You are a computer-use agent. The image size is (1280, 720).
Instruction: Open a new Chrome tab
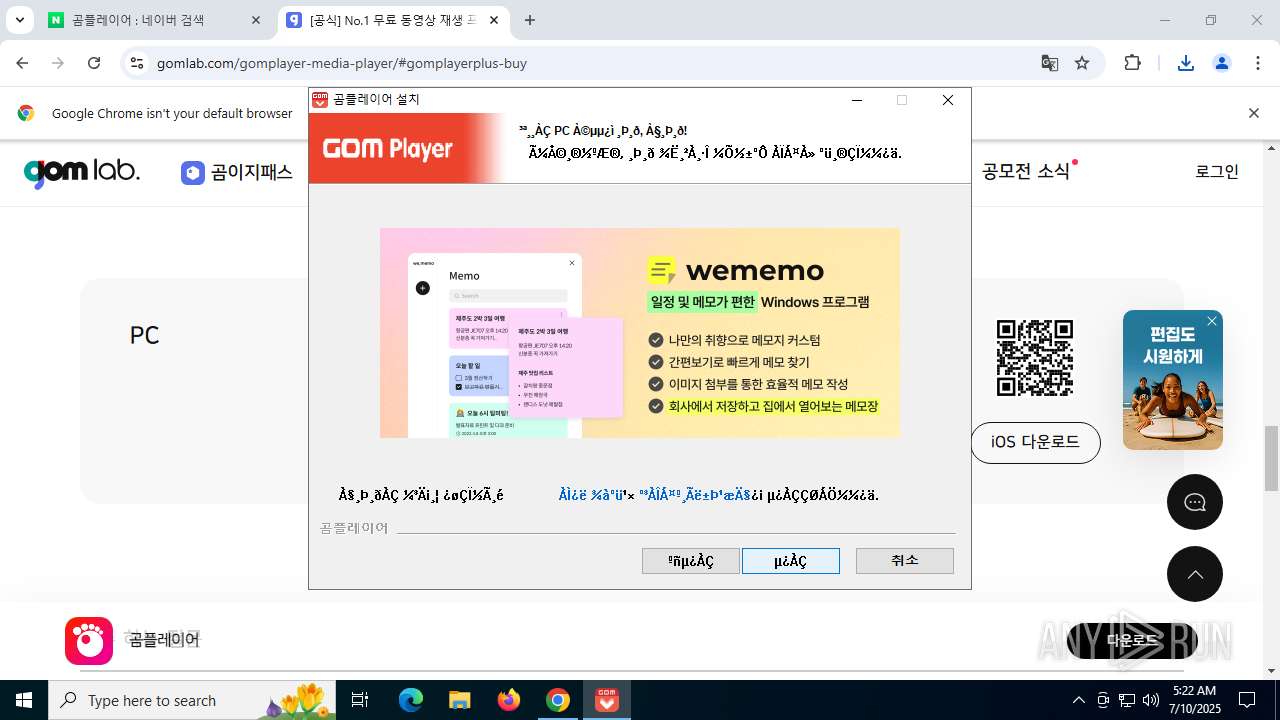click(530, 20)
